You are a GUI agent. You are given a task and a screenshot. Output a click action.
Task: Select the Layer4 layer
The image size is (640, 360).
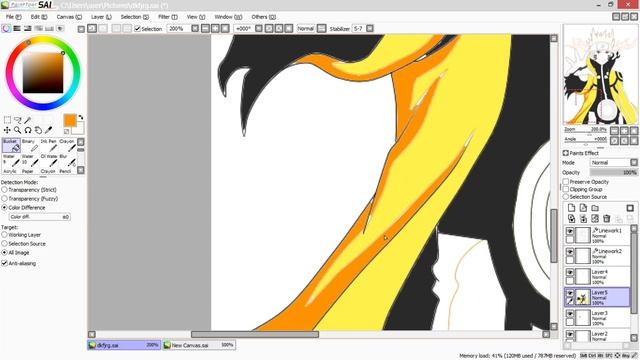(597, 276)
